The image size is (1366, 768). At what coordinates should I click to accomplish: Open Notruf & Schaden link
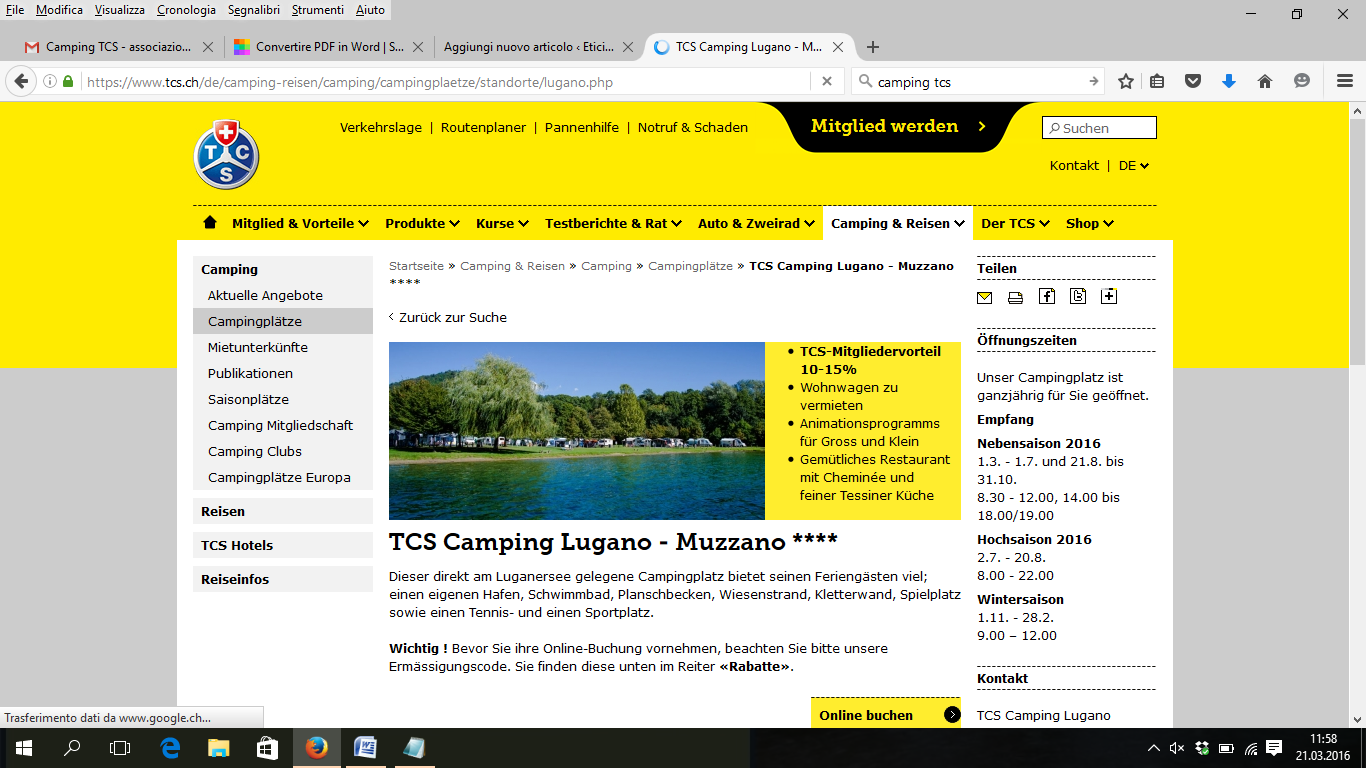[x=693, y=127]
